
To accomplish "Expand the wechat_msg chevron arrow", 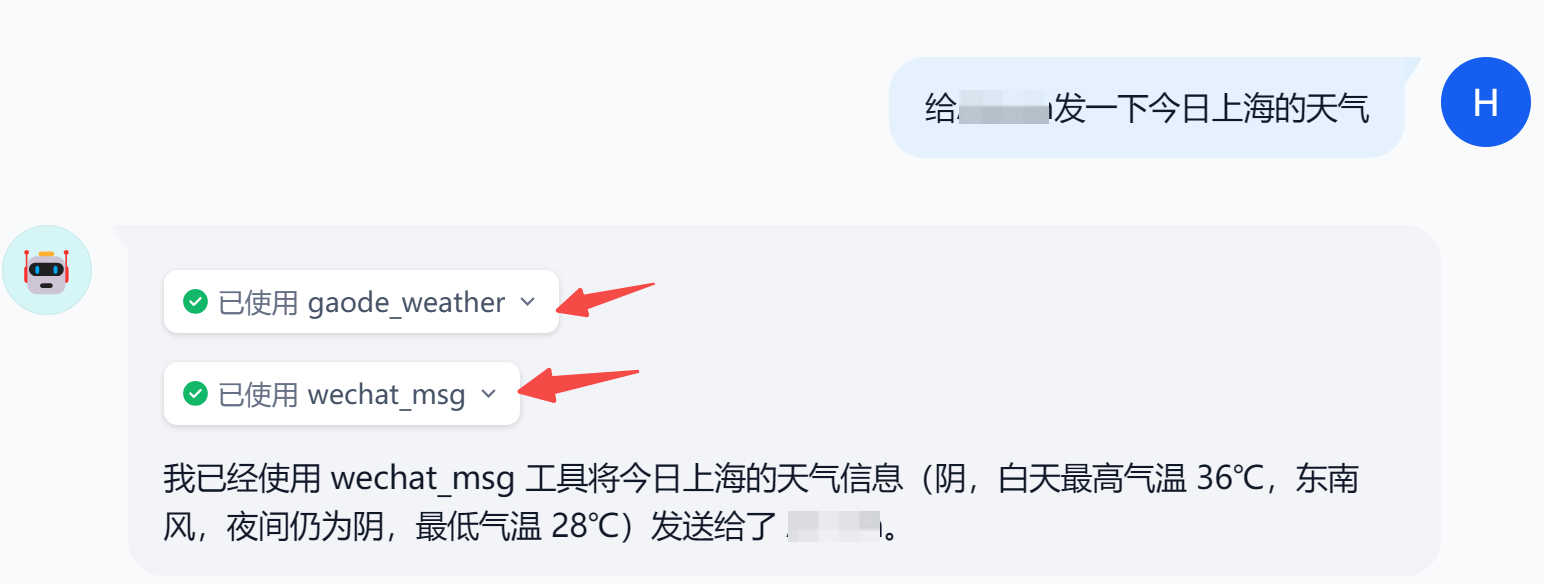I will pos(488,394).
